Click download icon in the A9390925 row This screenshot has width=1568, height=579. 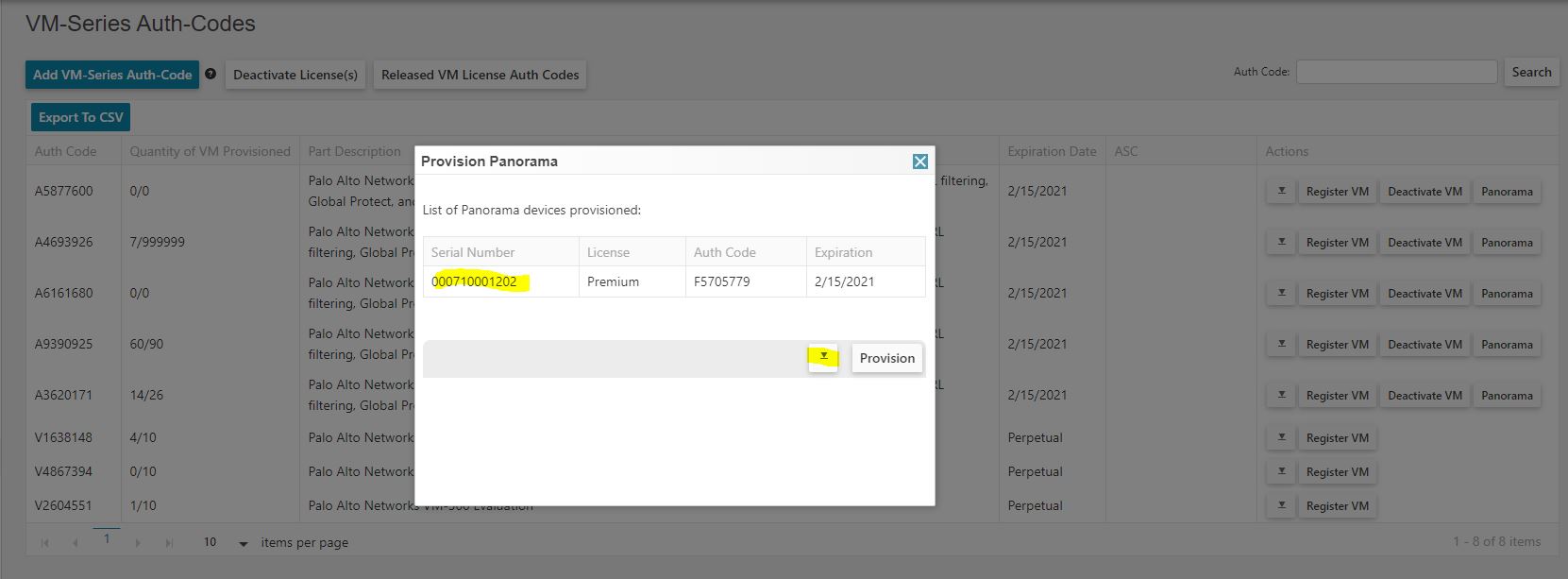coord(1281,344)
